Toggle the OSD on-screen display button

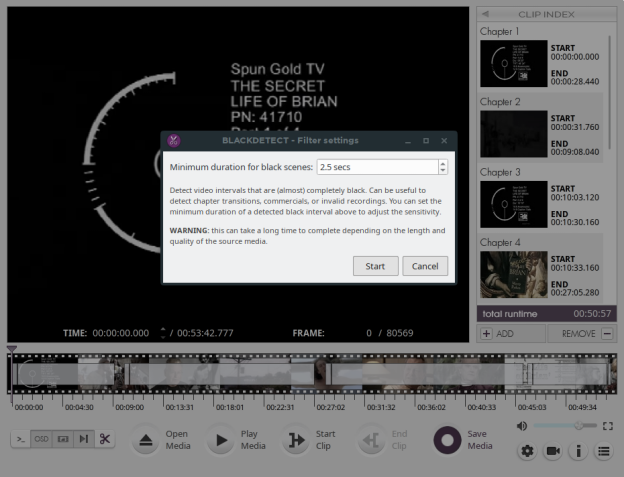point(41,439)
